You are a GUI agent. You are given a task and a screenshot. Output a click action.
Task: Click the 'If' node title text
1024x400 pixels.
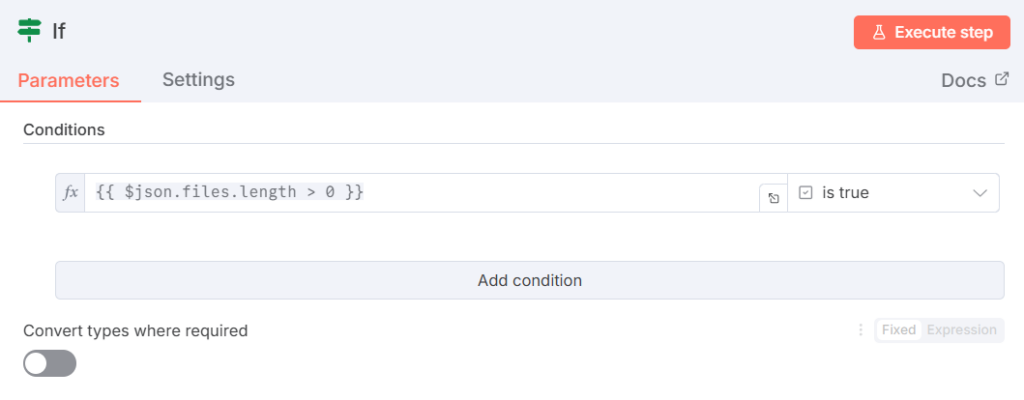click(x=59, y=31)
